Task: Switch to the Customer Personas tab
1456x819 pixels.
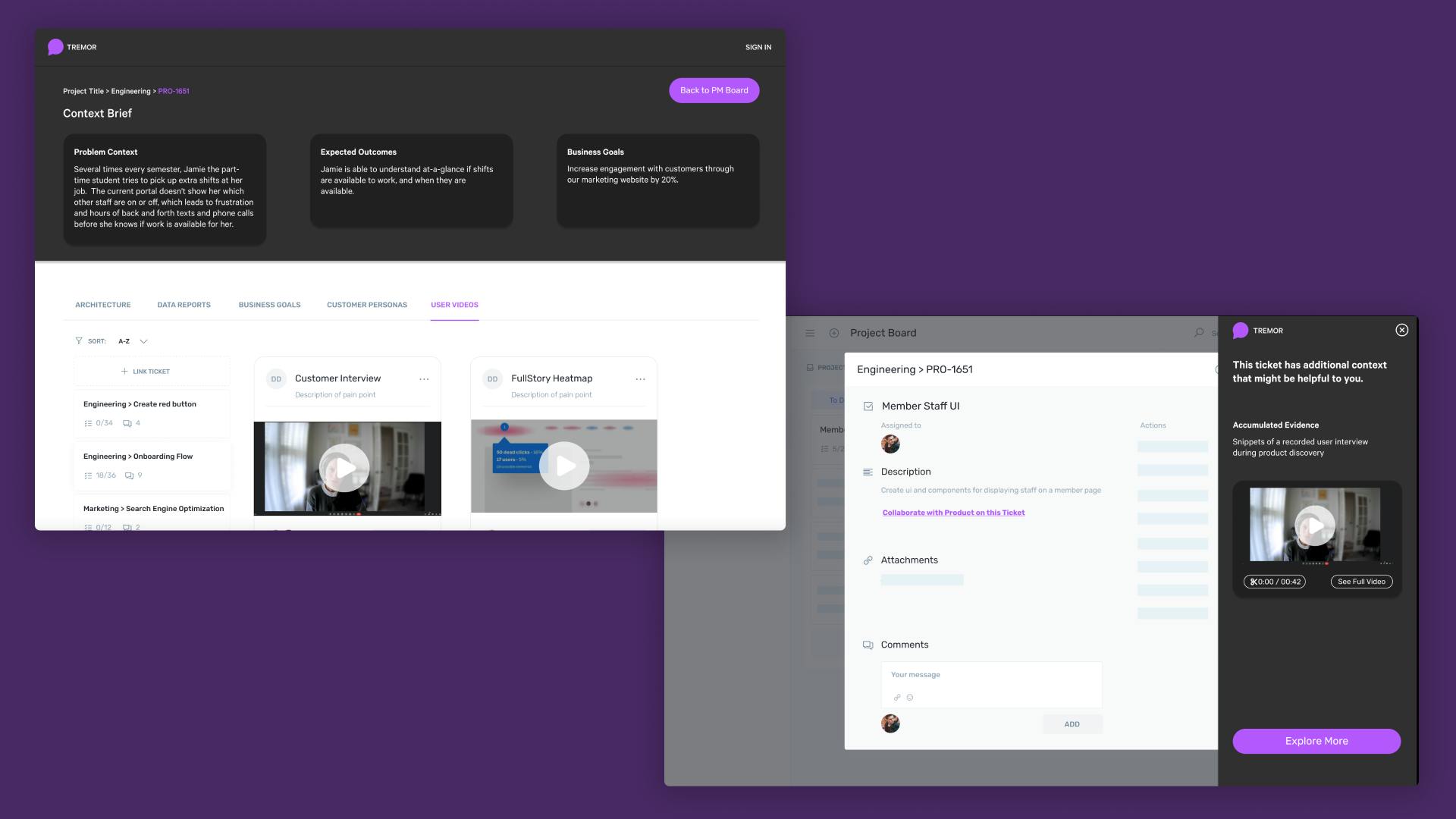Action: tap(367, 305)
